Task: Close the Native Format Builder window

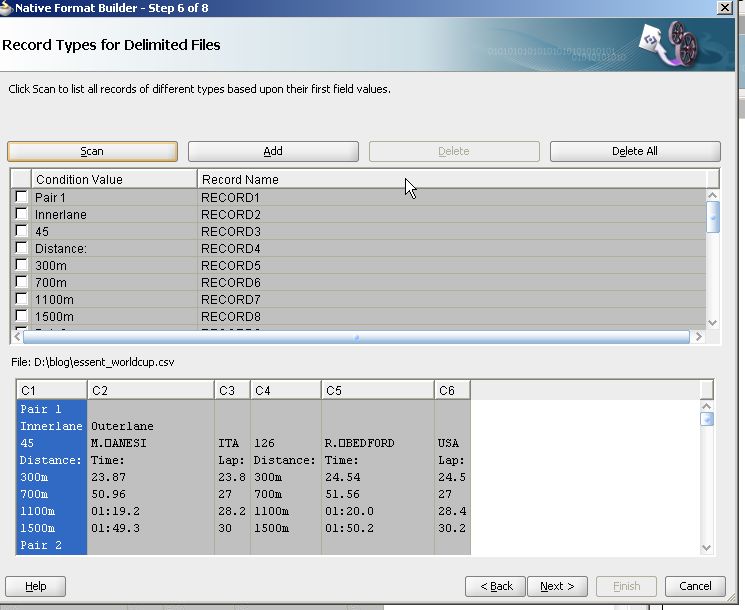Action: (x=724, y=7)
